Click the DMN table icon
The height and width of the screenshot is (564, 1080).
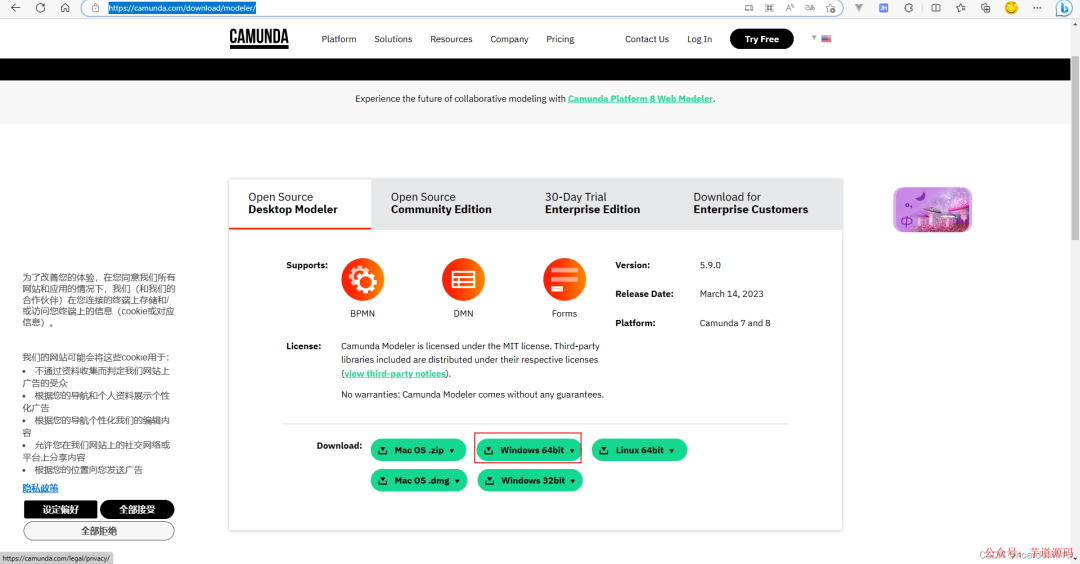tap(464, 280)
